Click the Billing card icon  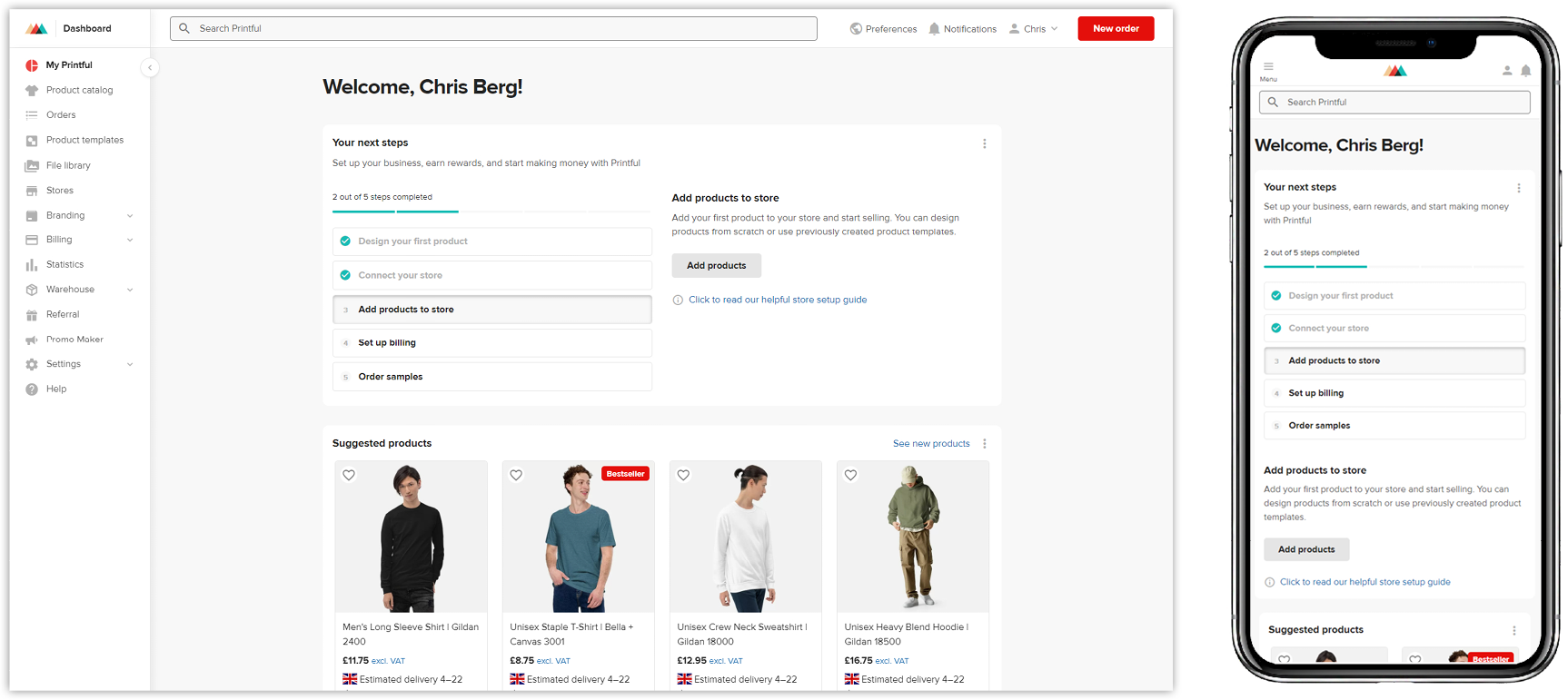pyautogui.click(x=32, y=240)
